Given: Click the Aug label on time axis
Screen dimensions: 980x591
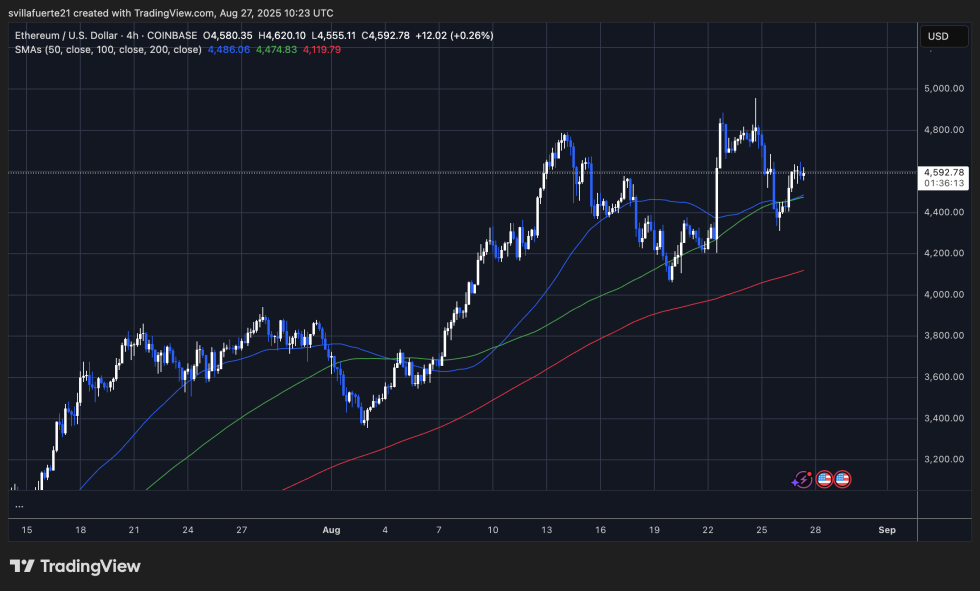Looking at the screenshot, I should point(331,530).
